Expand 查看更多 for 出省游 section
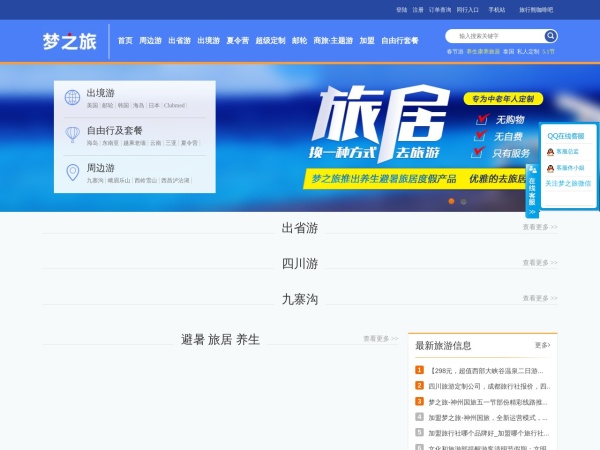The image size is (600, 450). point(539,227)
